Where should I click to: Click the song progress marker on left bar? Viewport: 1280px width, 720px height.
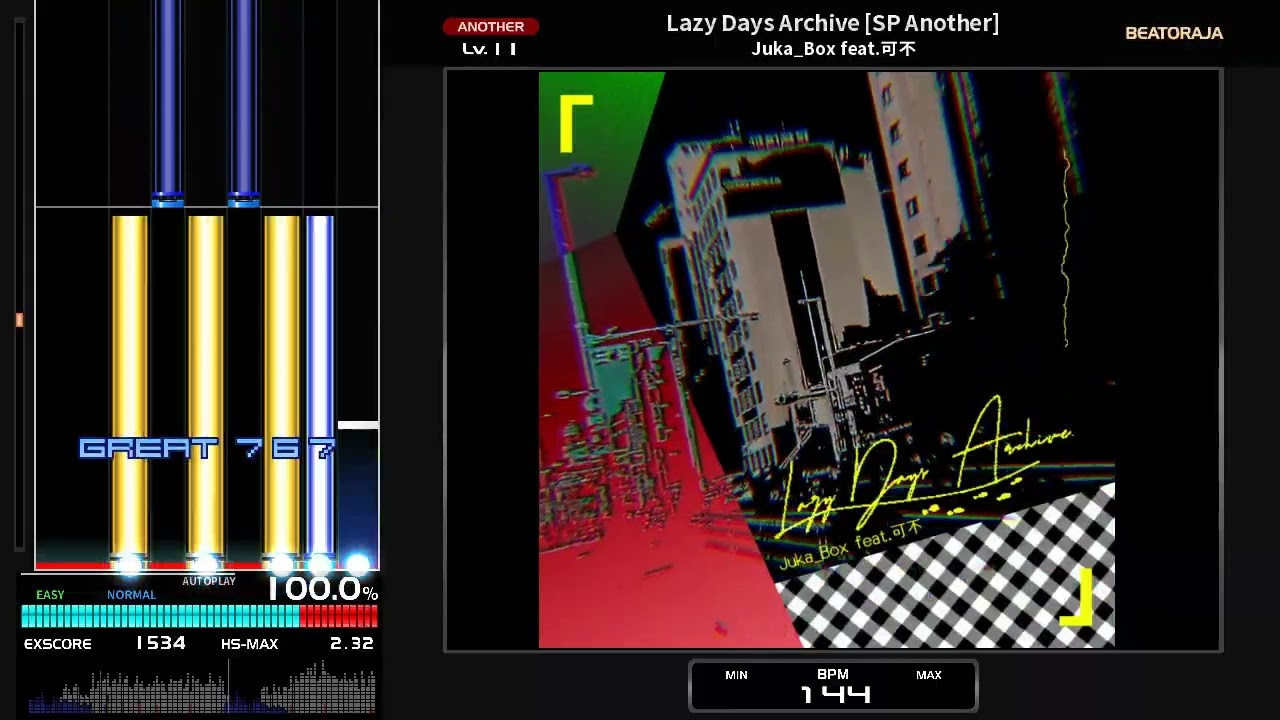click(19, 320)
